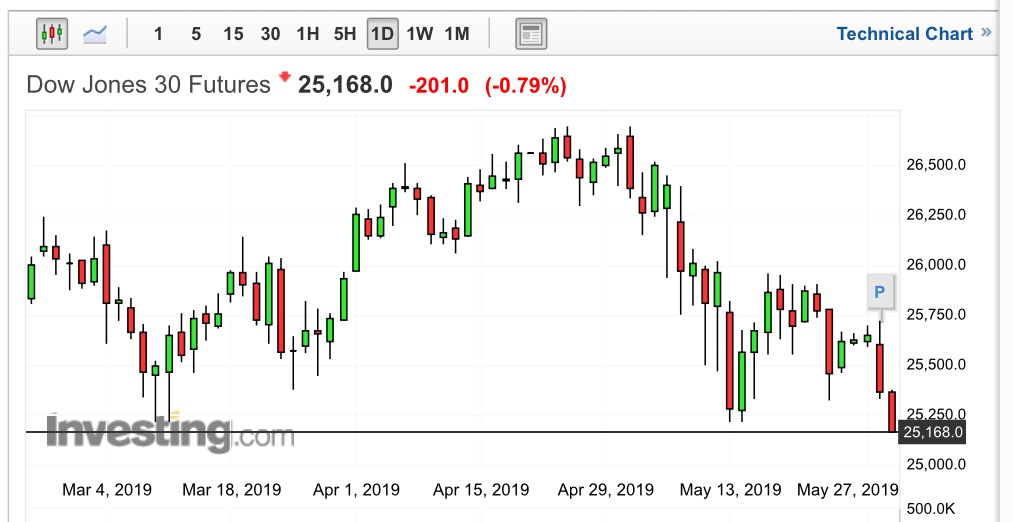Image resolution: width=1013 pixels, height=522 pixels.
Task: Switch to the area line chart icon
Action: coord(95,34)
